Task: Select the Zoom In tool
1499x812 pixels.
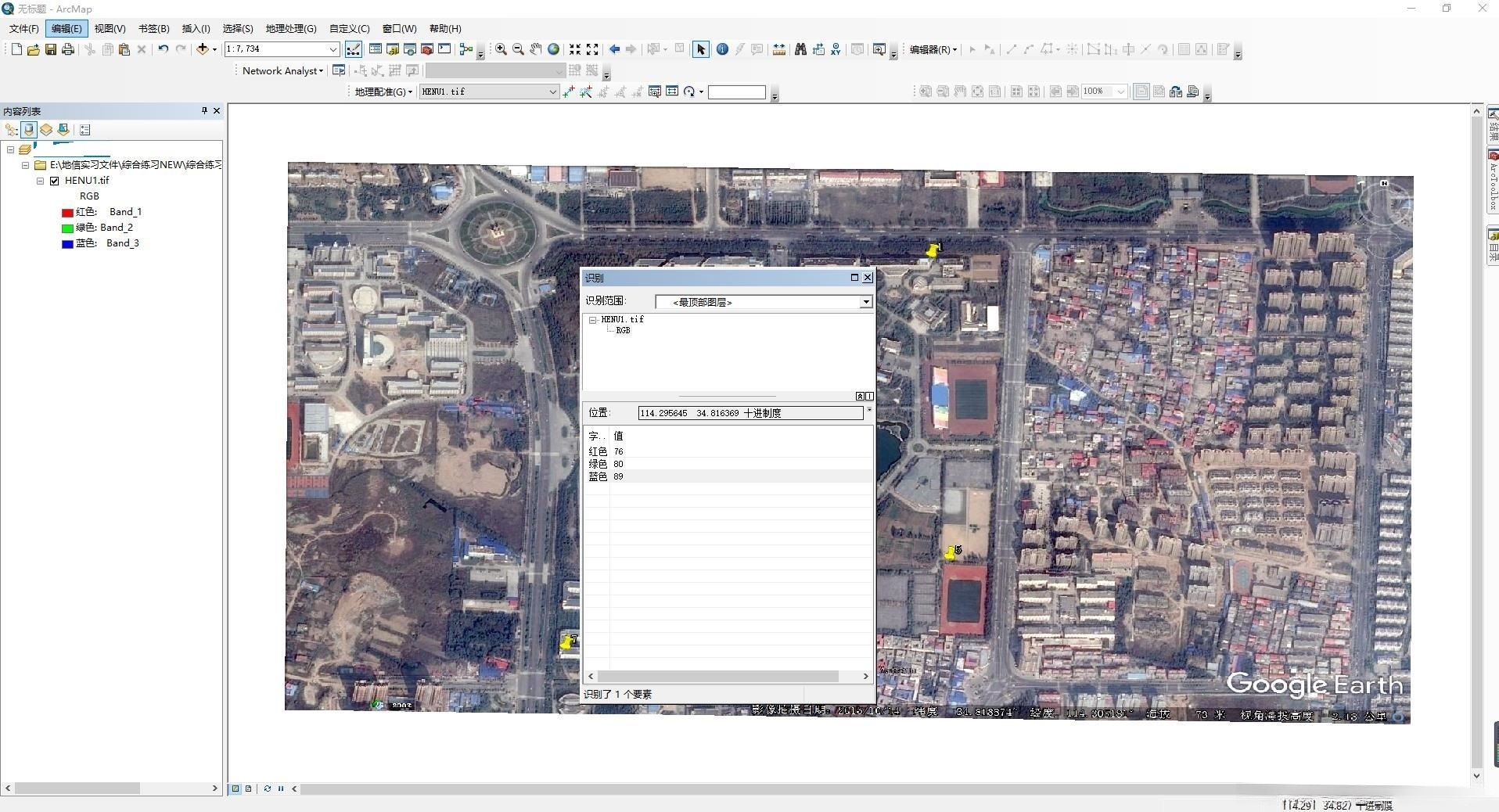Action: [x=501, y=49]
